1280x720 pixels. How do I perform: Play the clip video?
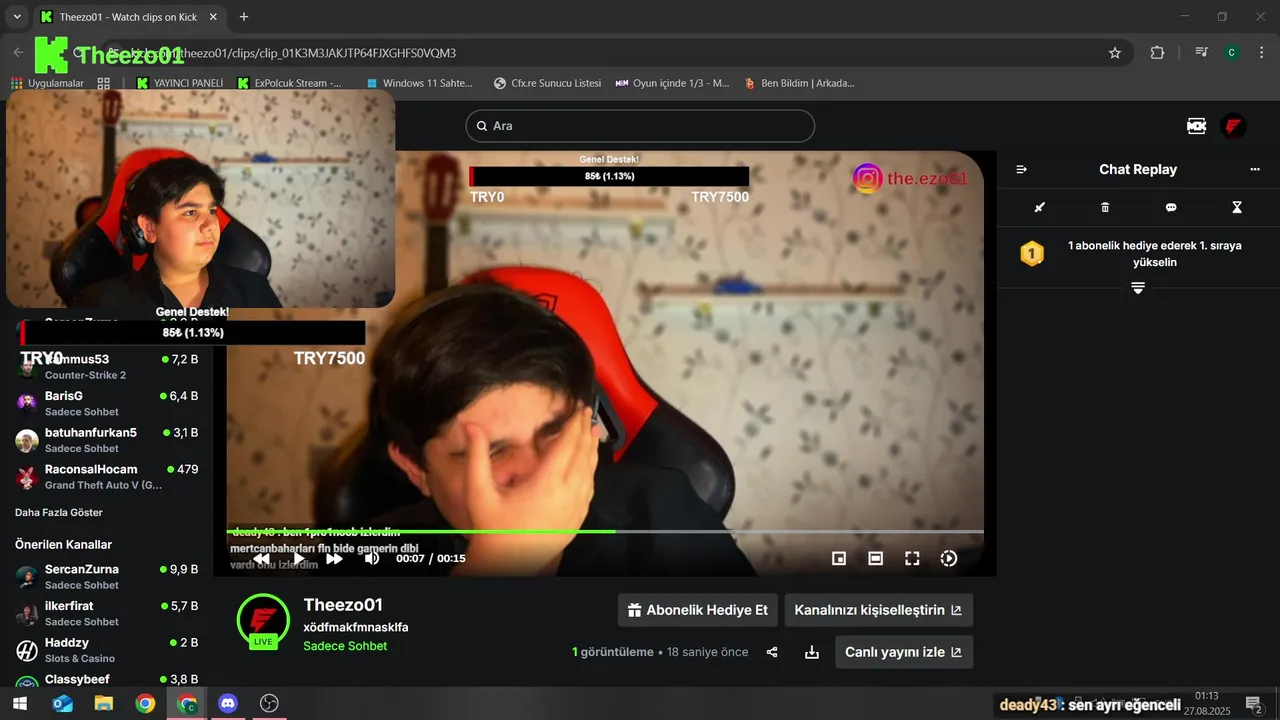[x=298, y=558]
